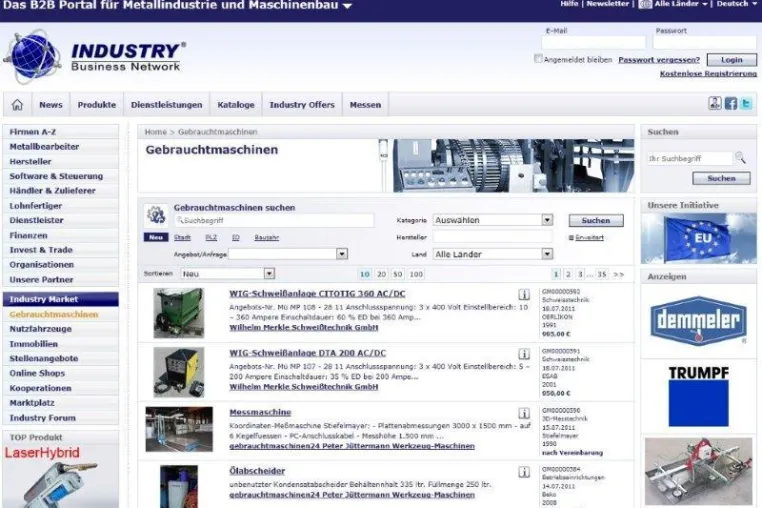The image size is (762, 508).
Task: Expand the Erweitert search options
Action: [589, 237]
